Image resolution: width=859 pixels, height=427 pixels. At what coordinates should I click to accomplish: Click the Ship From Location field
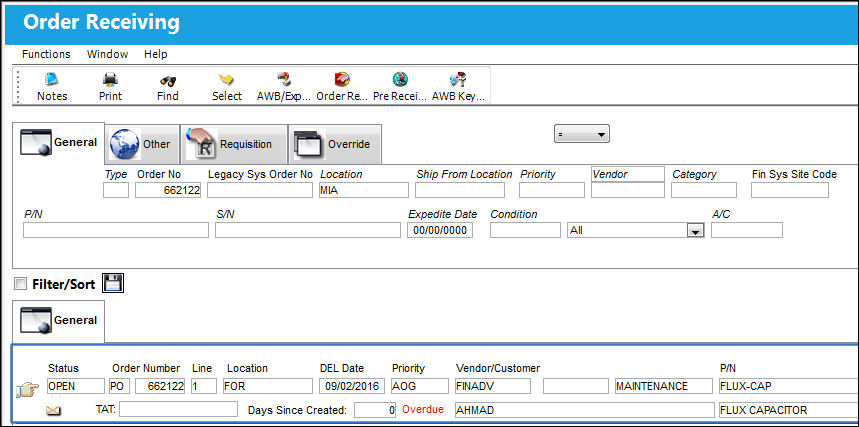pos(460,190)
